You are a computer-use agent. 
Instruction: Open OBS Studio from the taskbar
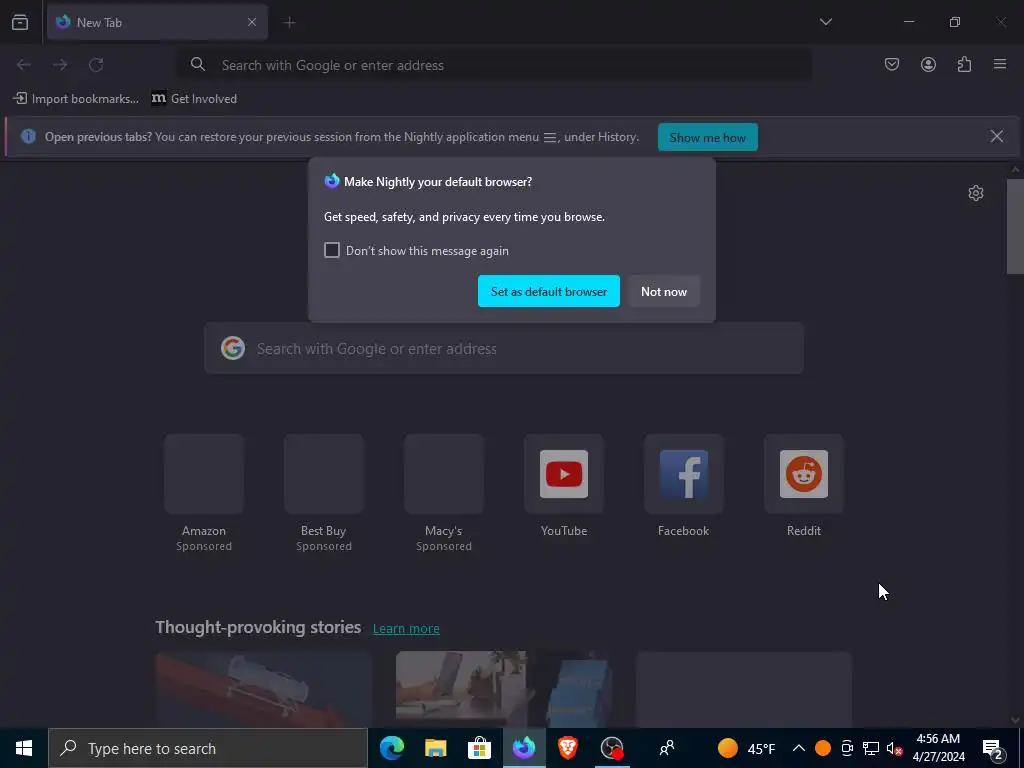click(x=612, y=748)
